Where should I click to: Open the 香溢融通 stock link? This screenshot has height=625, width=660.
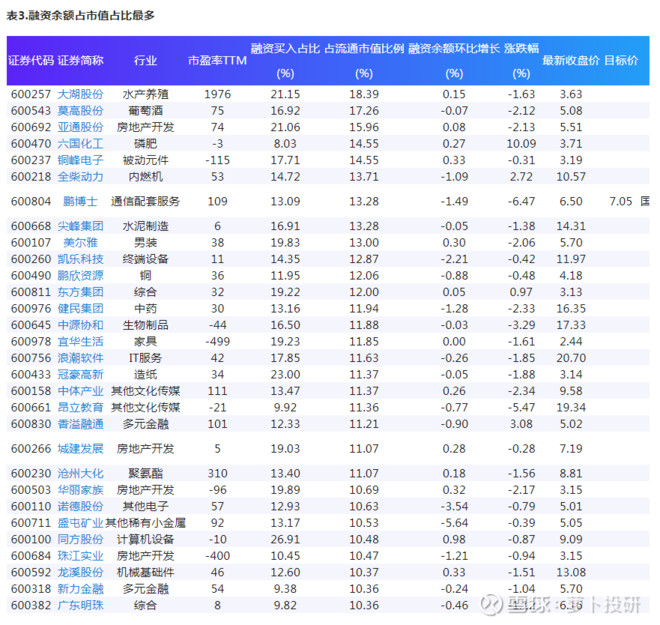(80, 424)
